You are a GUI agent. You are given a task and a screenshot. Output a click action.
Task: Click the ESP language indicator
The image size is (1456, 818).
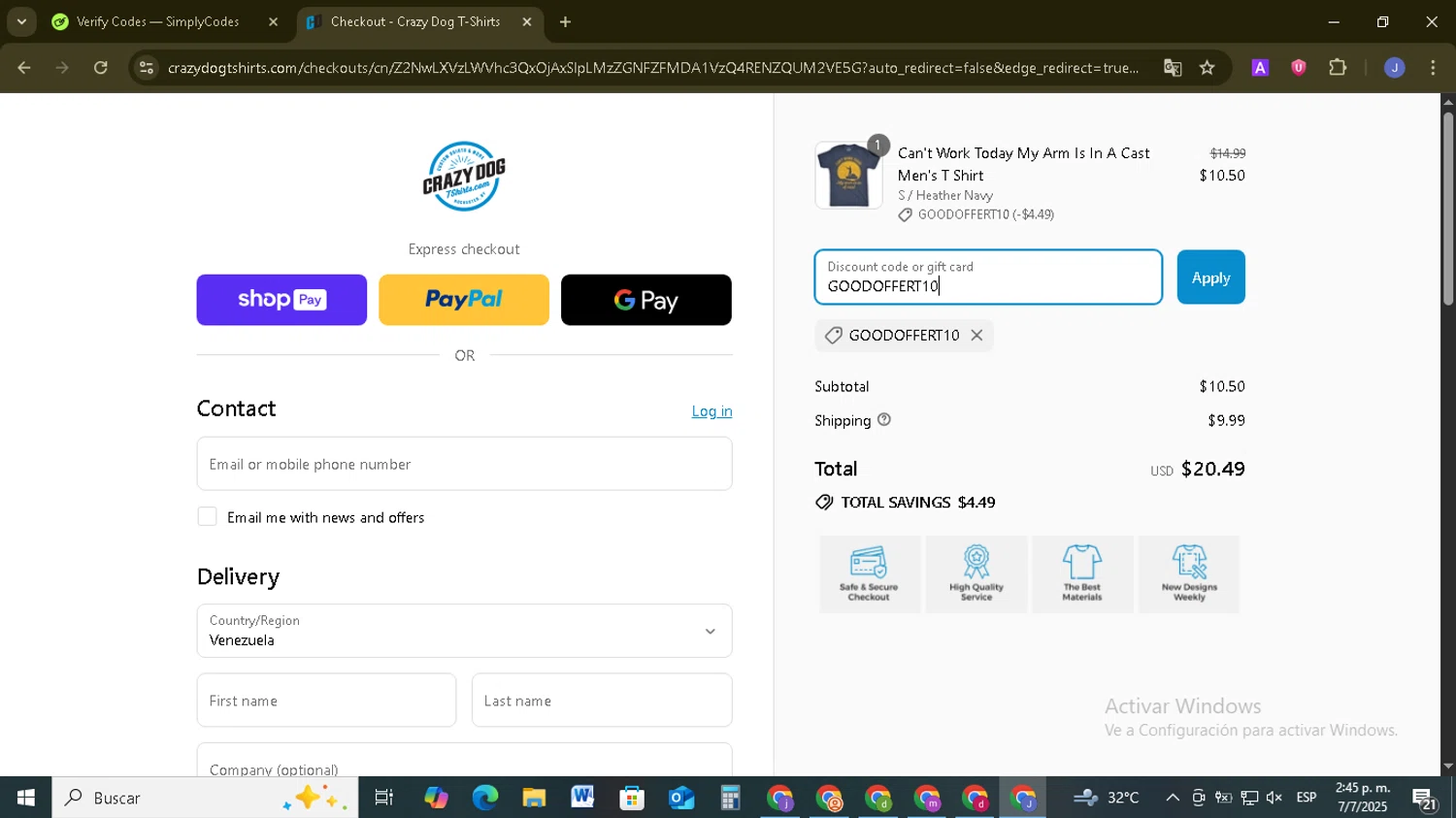pos(1307,798)
